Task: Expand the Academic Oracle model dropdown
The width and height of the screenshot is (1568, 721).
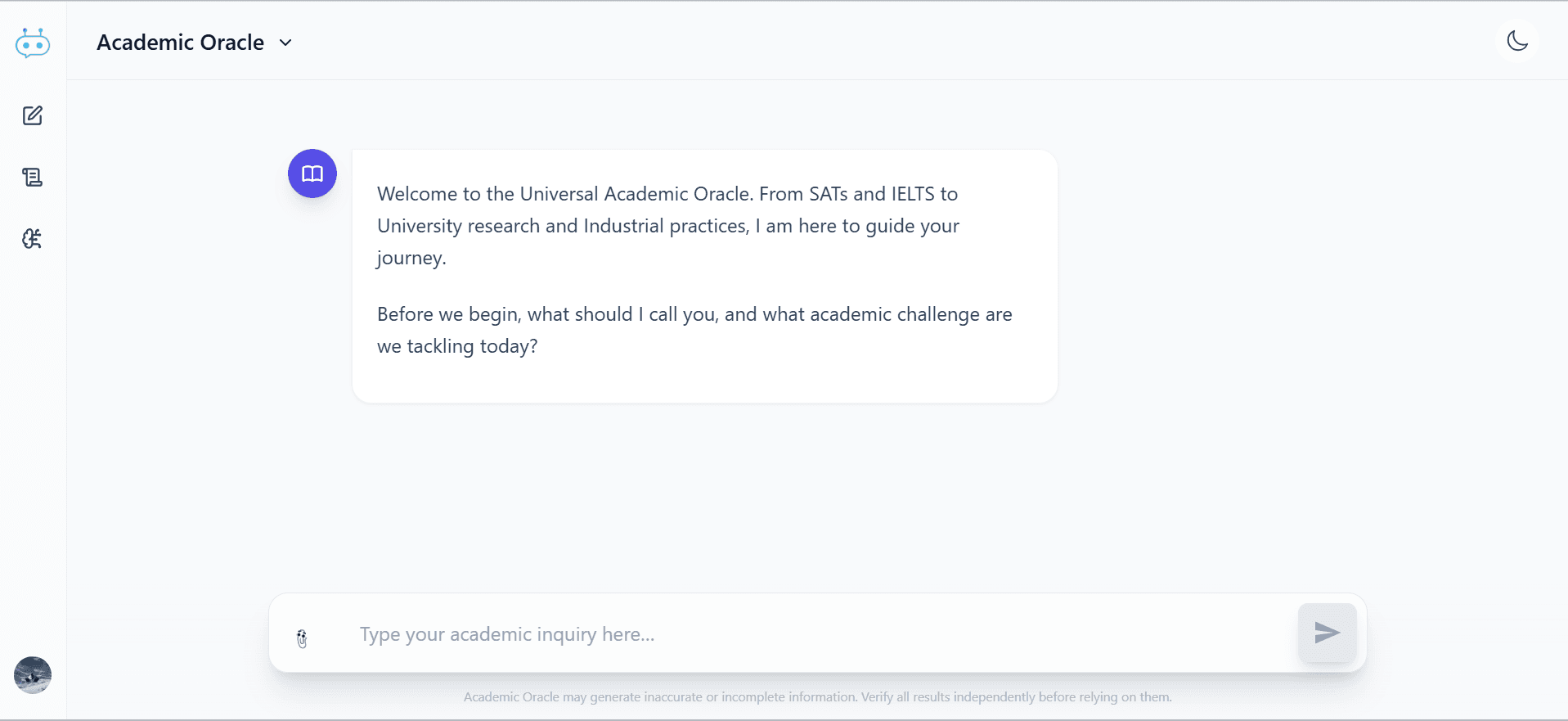Action: click(x=285, y=42)
